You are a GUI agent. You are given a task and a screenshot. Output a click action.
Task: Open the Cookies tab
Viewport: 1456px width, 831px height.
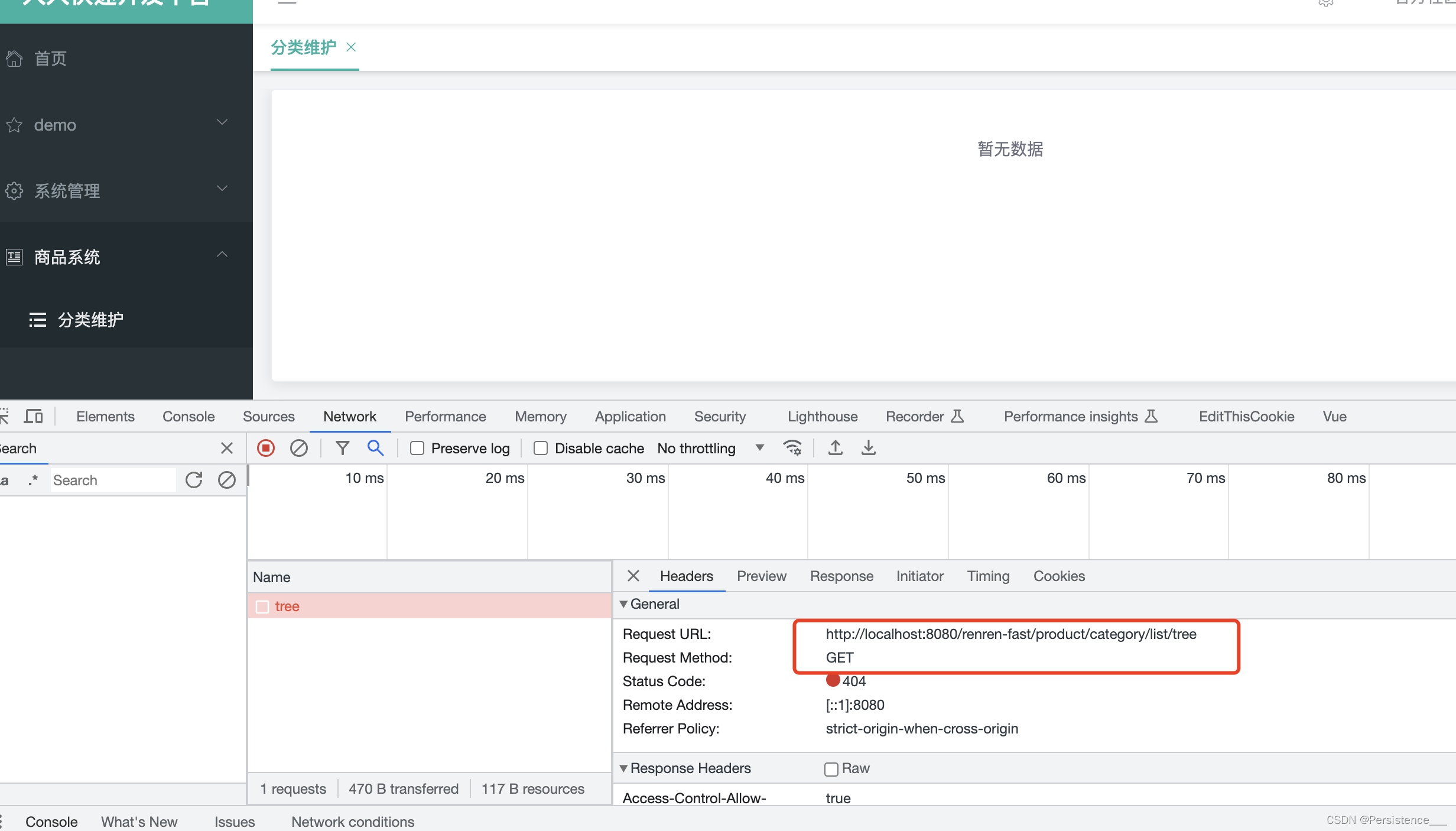pyautogui.click(x=1059, y=576)
